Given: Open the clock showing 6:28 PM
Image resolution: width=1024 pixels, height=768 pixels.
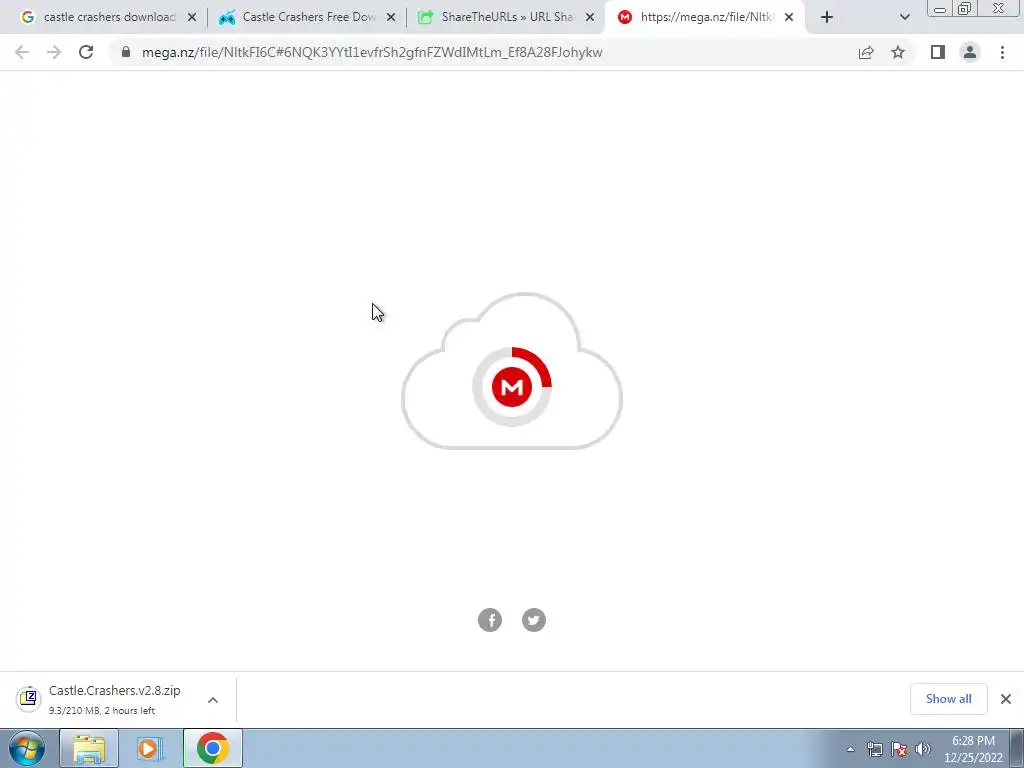Looking at the screenshot, I should [973, 749].
